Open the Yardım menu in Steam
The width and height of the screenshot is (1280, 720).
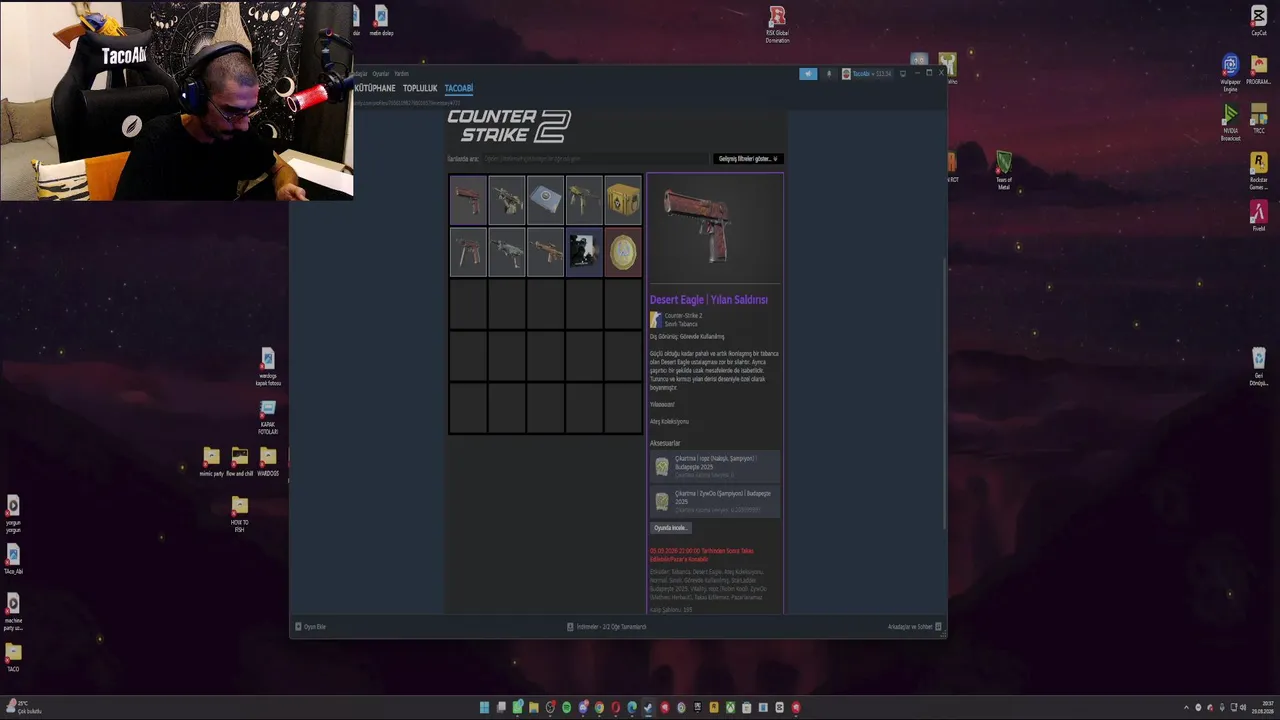click(x=401, y=74)
